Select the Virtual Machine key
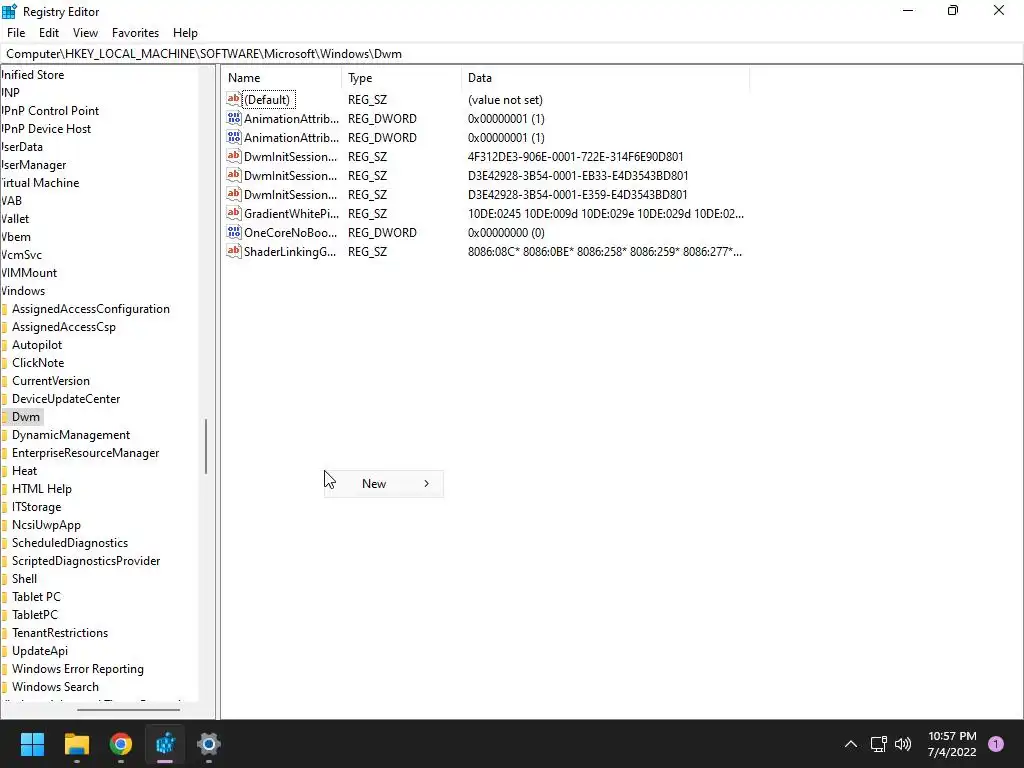 click(40, 183)
